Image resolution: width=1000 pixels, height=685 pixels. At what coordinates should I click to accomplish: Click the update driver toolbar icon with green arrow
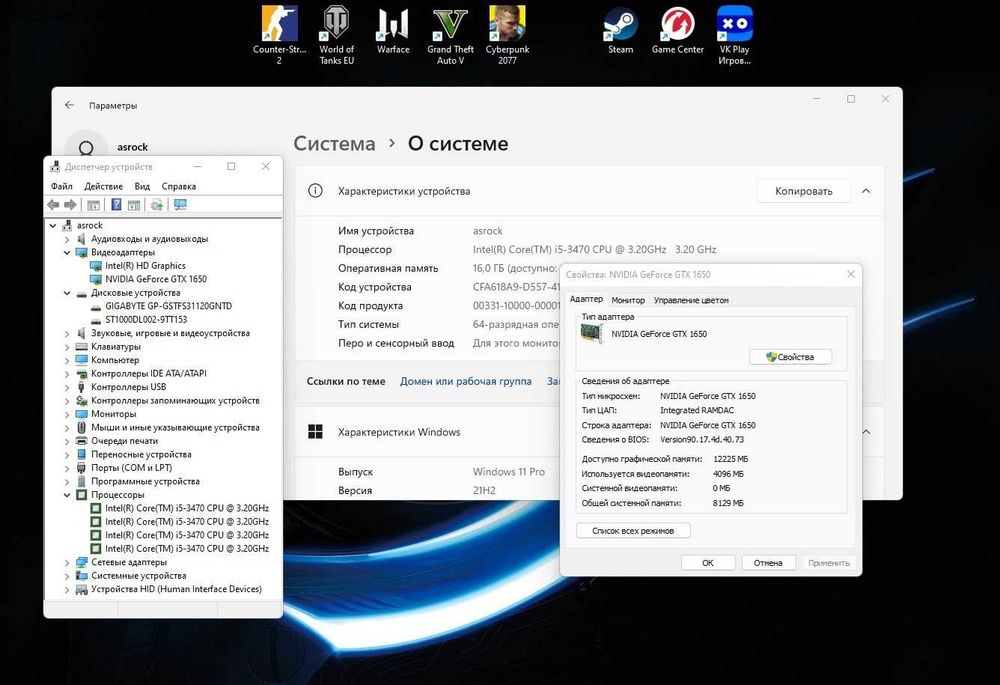pyautogui.click(x=157, y=205)
